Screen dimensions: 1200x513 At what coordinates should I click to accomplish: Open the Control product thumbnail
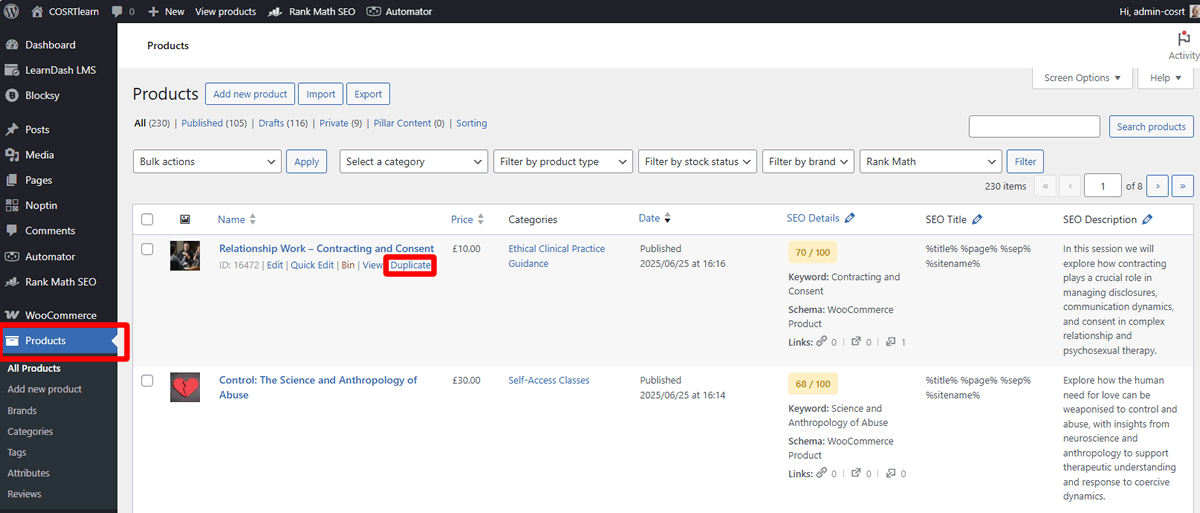point(185,387)
